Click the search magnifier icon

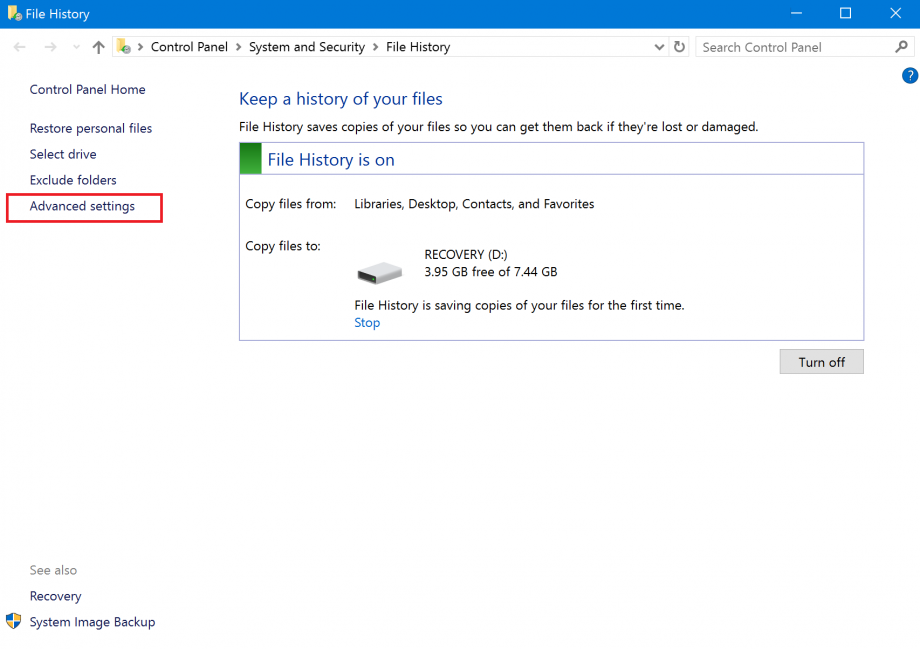[901, 47]
